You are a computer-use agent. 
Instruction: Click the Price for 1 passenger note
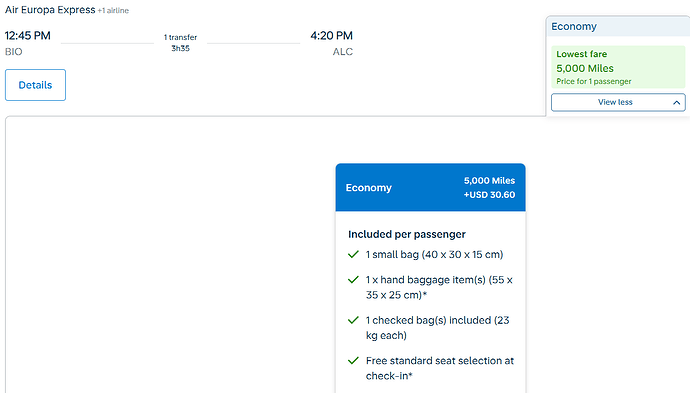pos(594,81)
